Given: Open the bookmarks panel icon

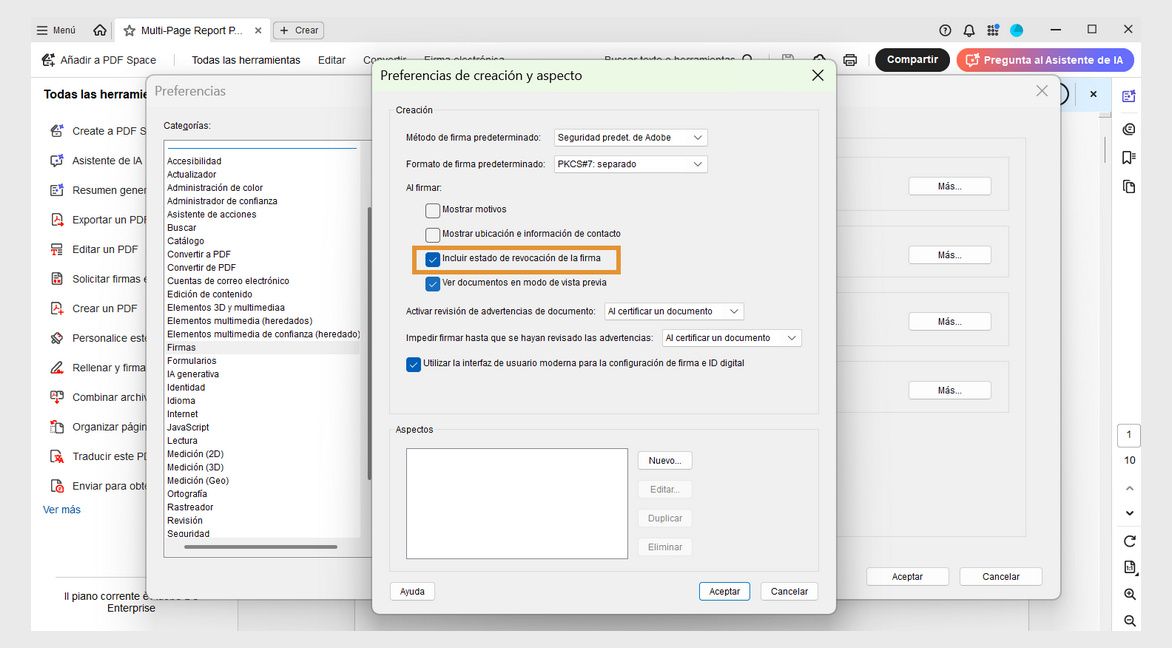Looking at the screenshot, I should [1129, 157].
